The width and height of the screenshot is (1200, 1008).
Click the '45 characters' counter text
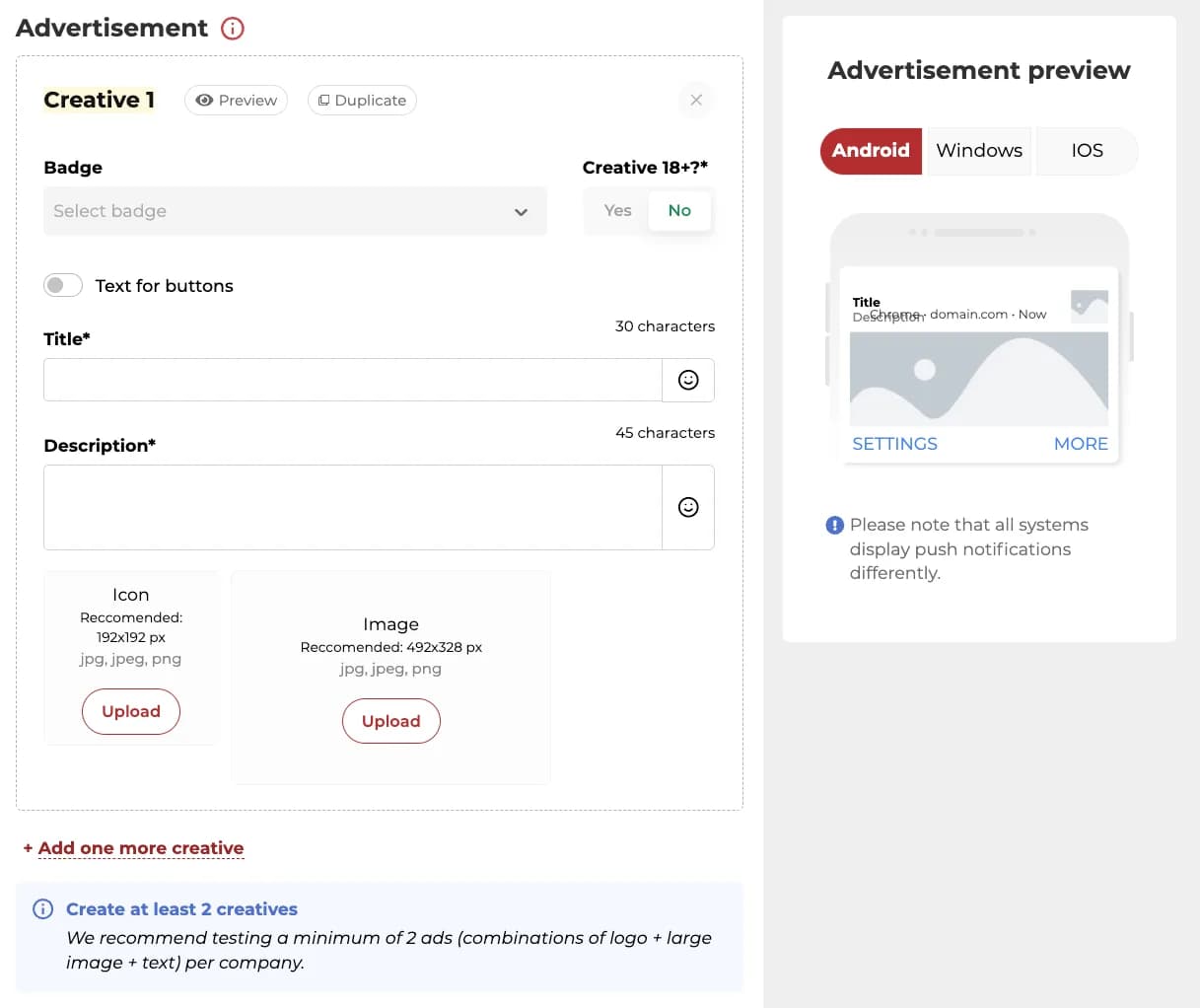click(x=665, y=433)
